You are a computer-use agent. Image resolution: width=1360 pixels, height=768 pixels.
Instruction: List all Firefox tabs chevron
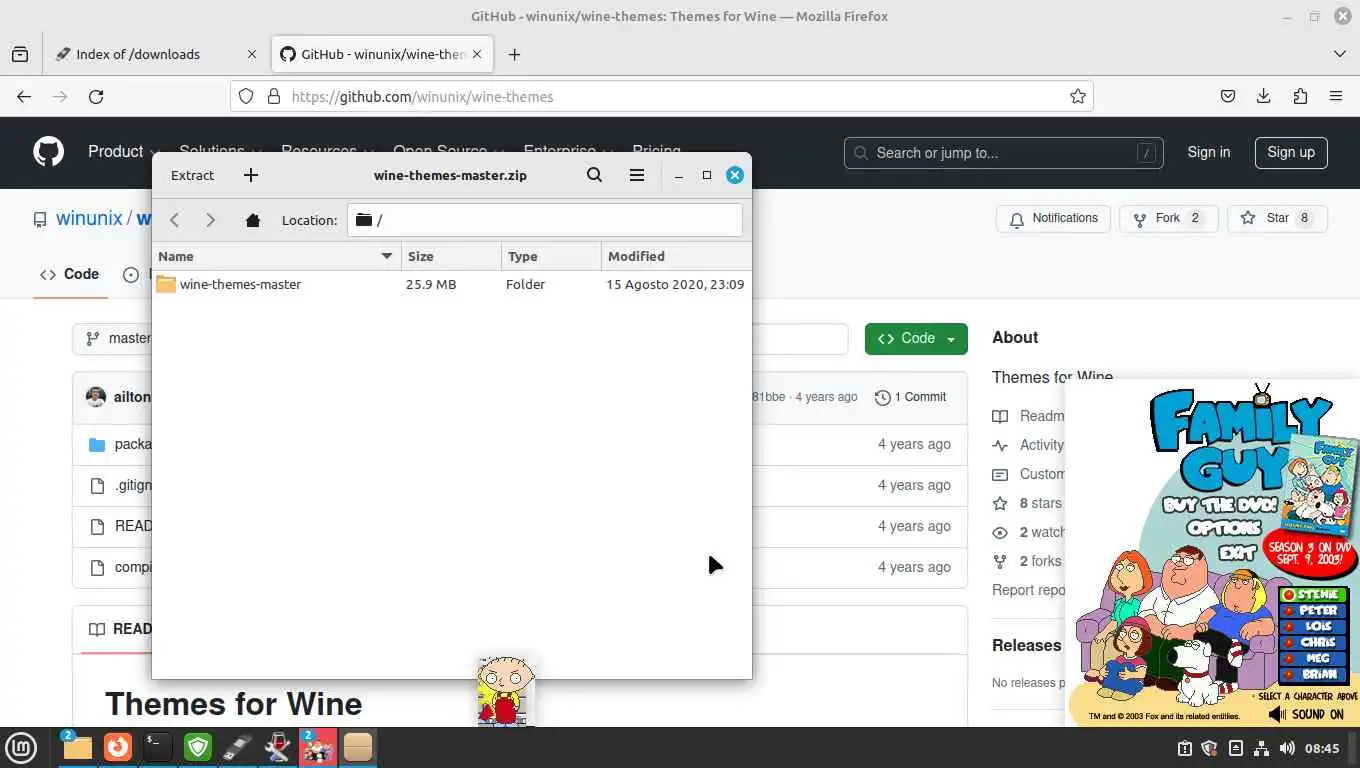click(x=1340, y=54)
